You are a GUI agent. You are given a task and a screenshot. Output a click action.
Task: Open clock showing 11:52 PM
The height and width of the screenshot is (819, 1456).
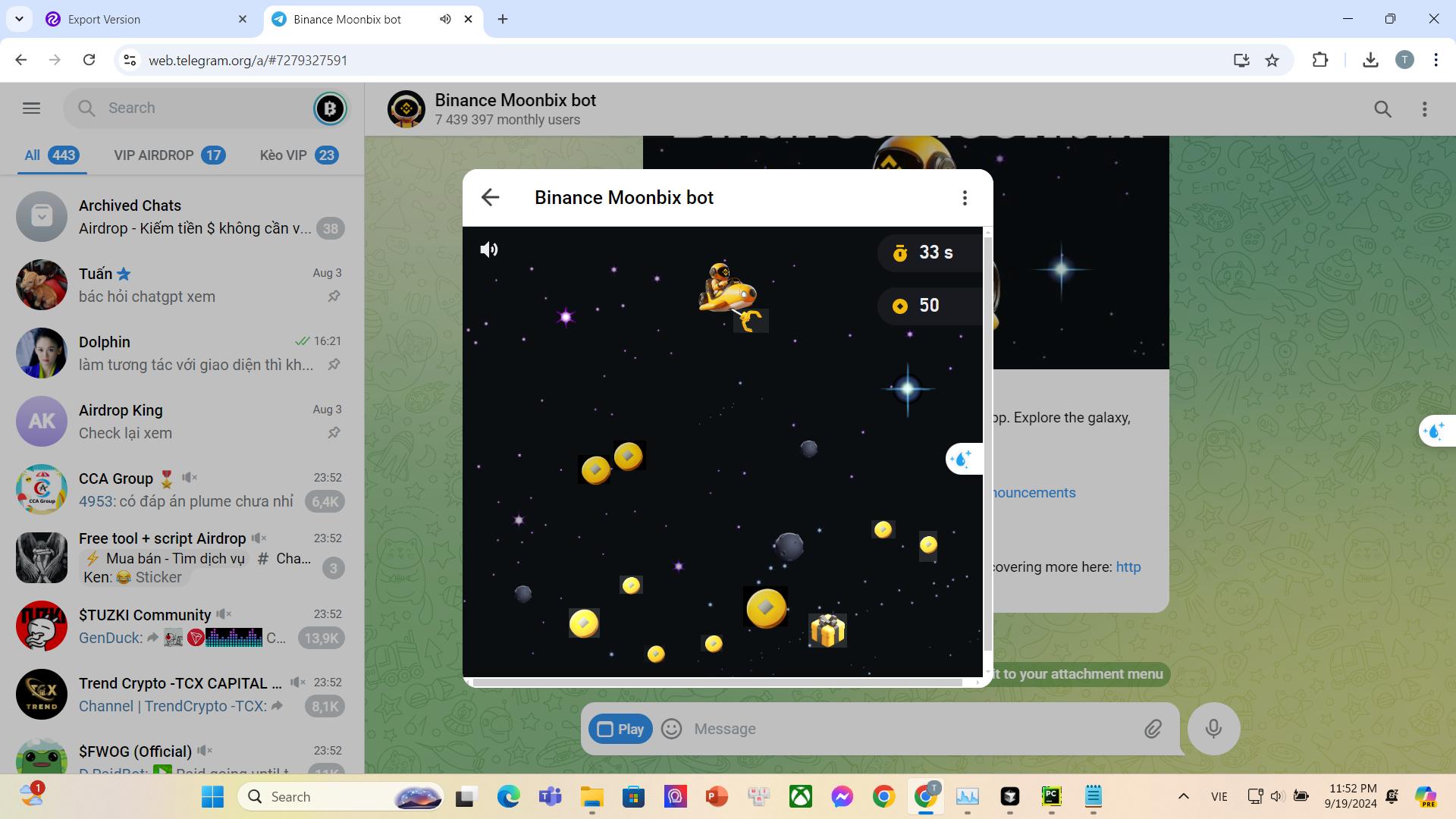(1351, 796)
